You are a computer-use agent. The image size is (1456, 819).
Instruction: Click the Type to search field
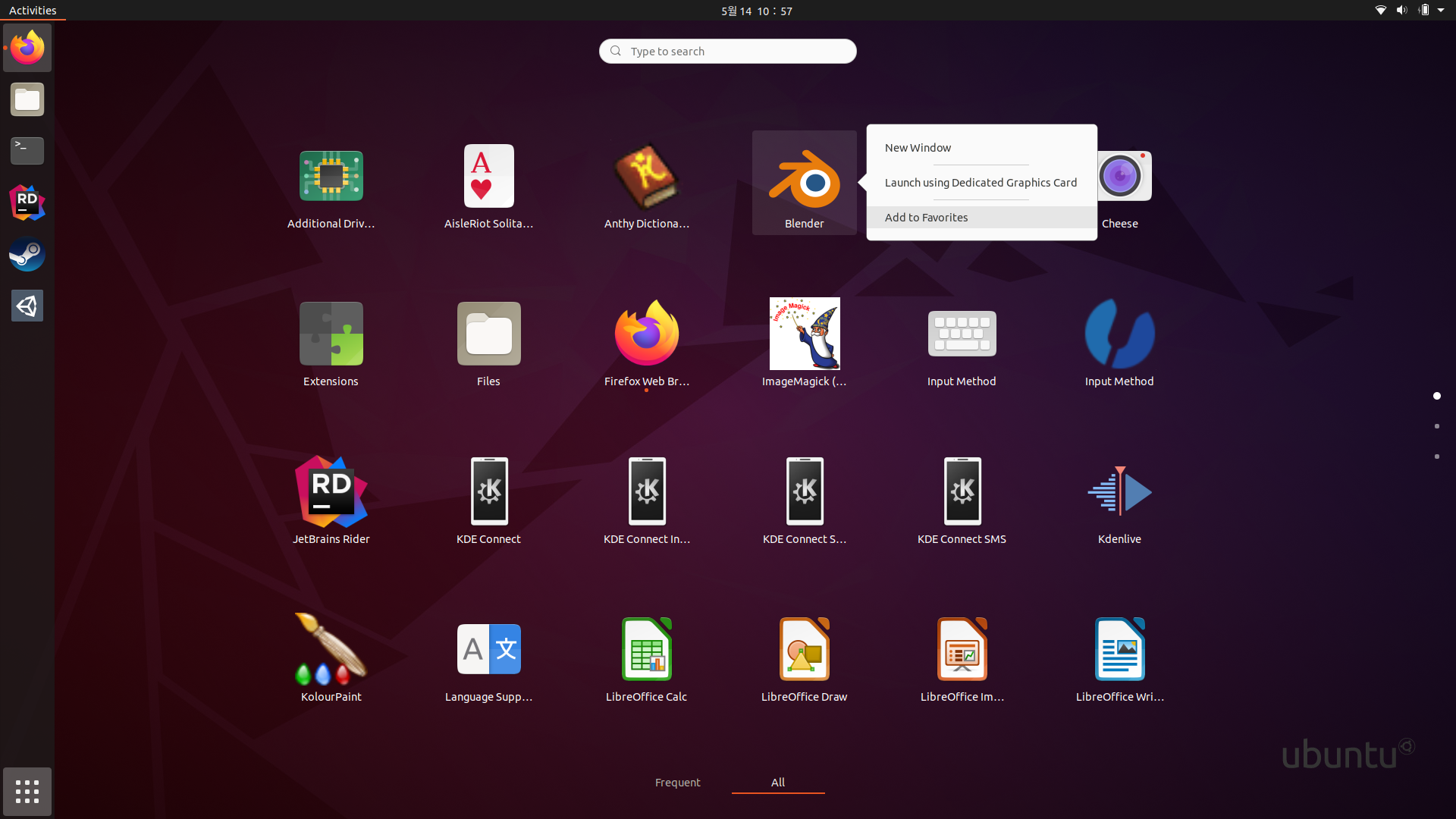[728, 52]
